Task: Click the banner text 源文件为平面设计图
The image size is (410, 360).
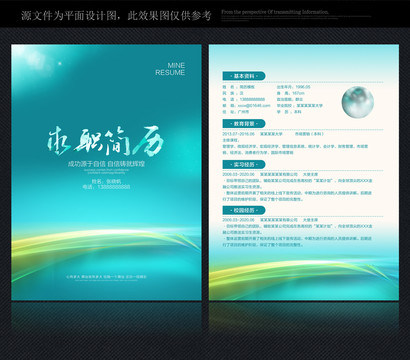Action: 68,16
